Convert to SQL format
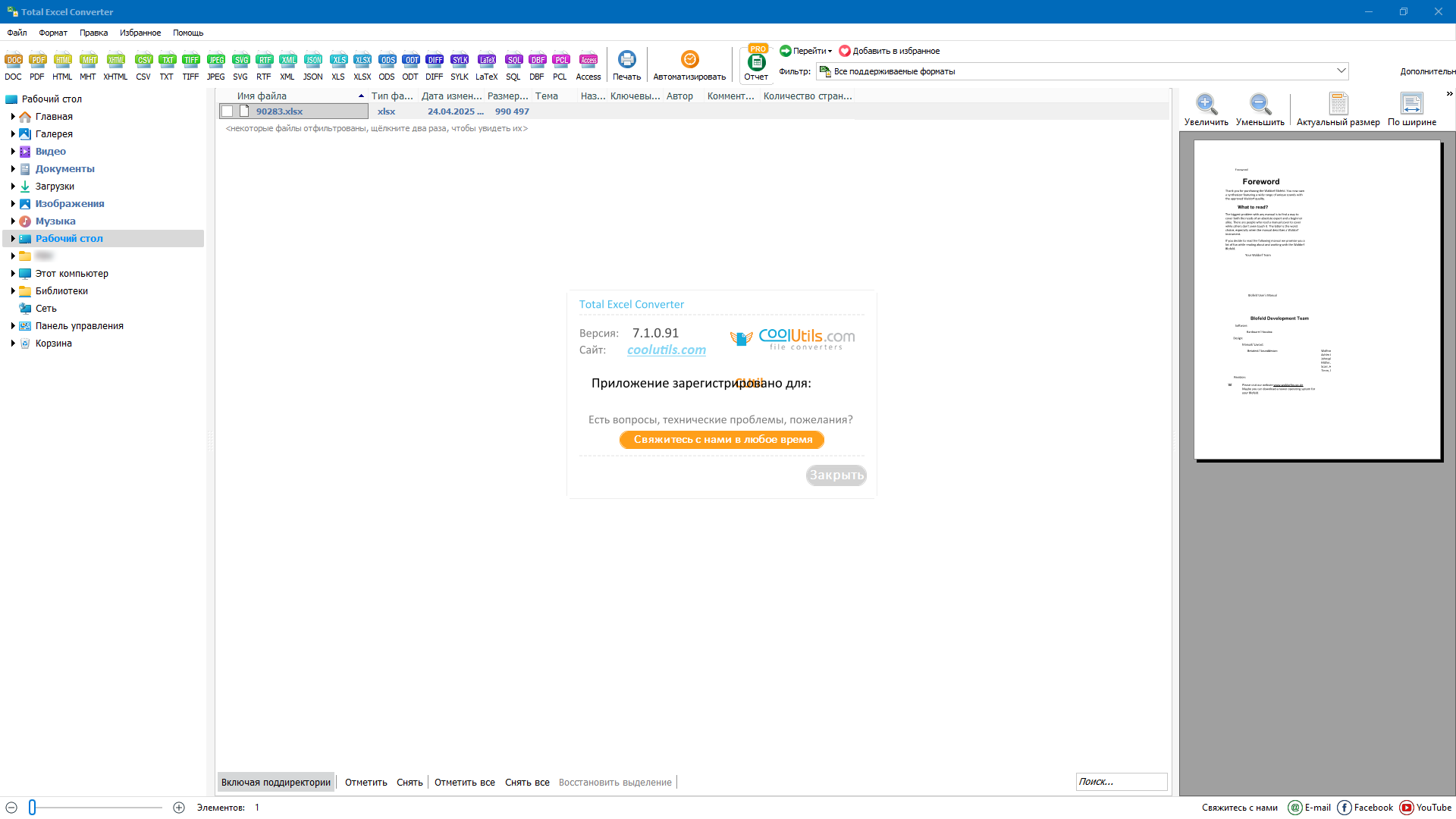 (x=513, y=66)
